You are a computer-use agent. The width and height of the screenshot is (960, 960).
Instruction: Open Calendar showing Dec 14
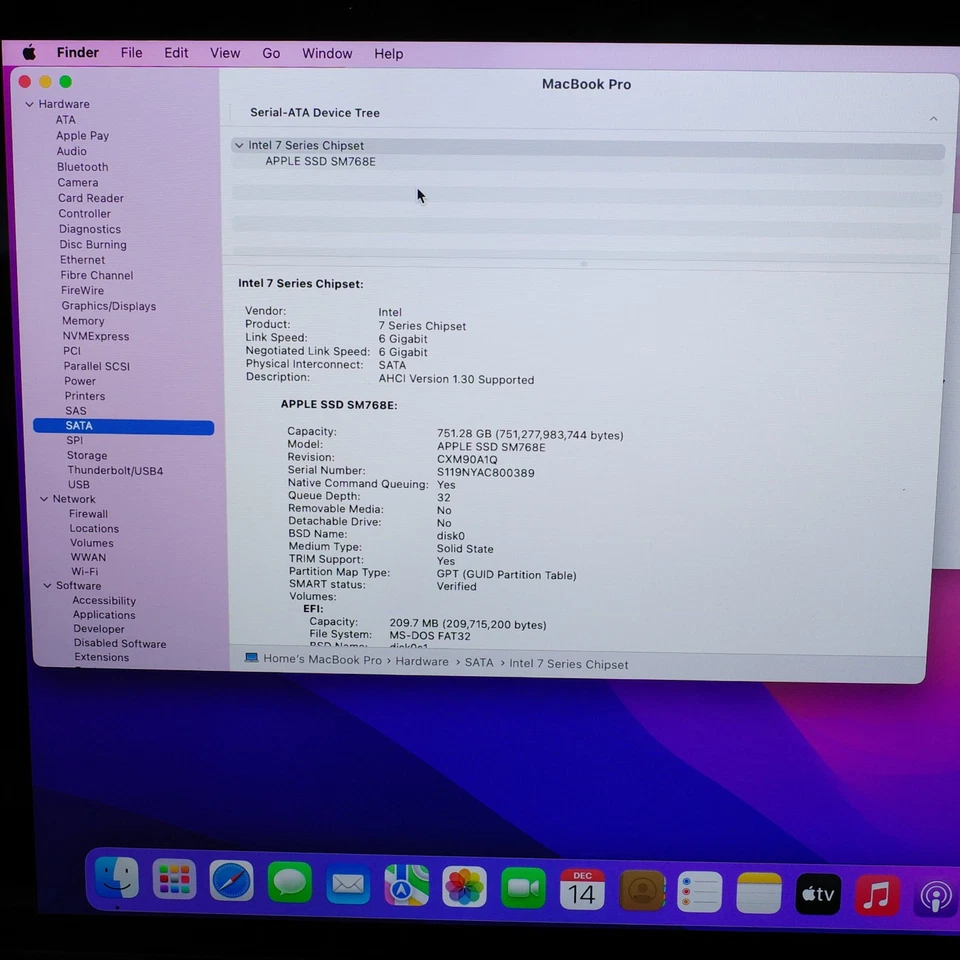581,888
